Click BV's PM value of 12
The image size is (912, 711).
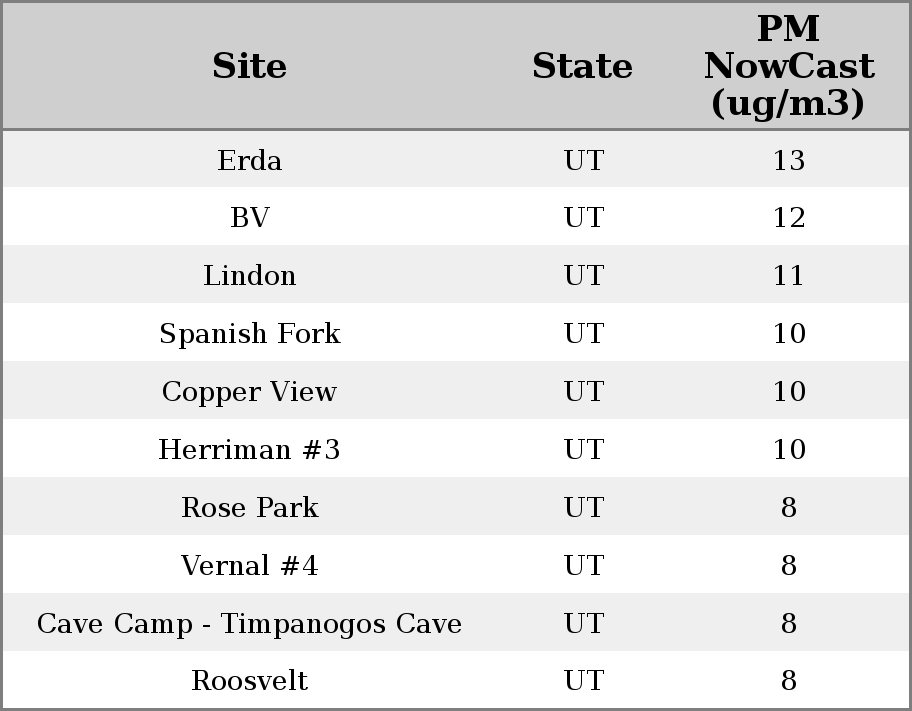click(788, 218)
